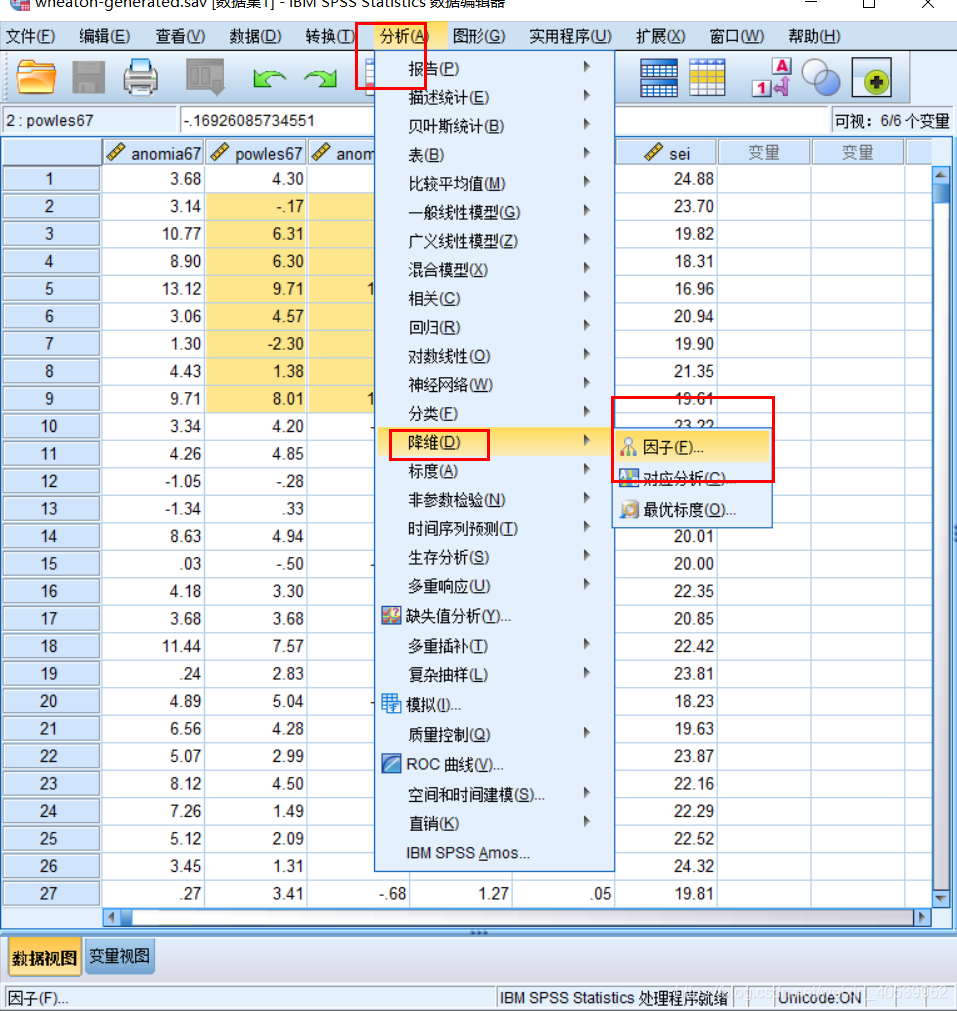Open the 编辑(E) menu
The height and width of the screenshot is (1011, 957).
(104, 36)
